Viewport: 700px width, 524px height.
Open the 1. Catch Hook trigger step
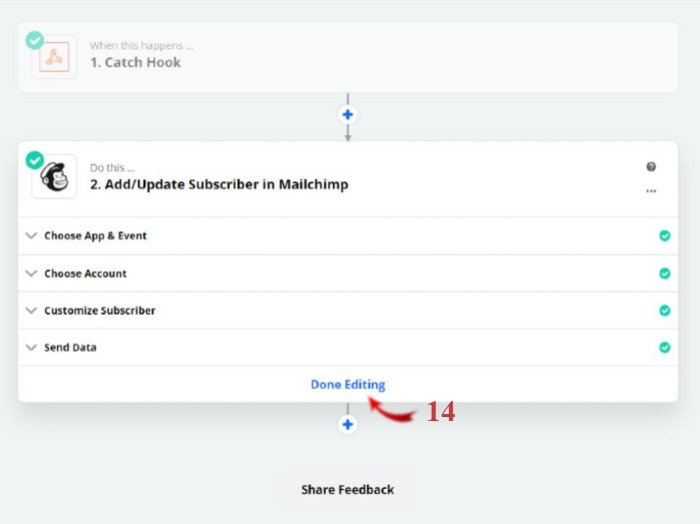click(x=348, y=57)
